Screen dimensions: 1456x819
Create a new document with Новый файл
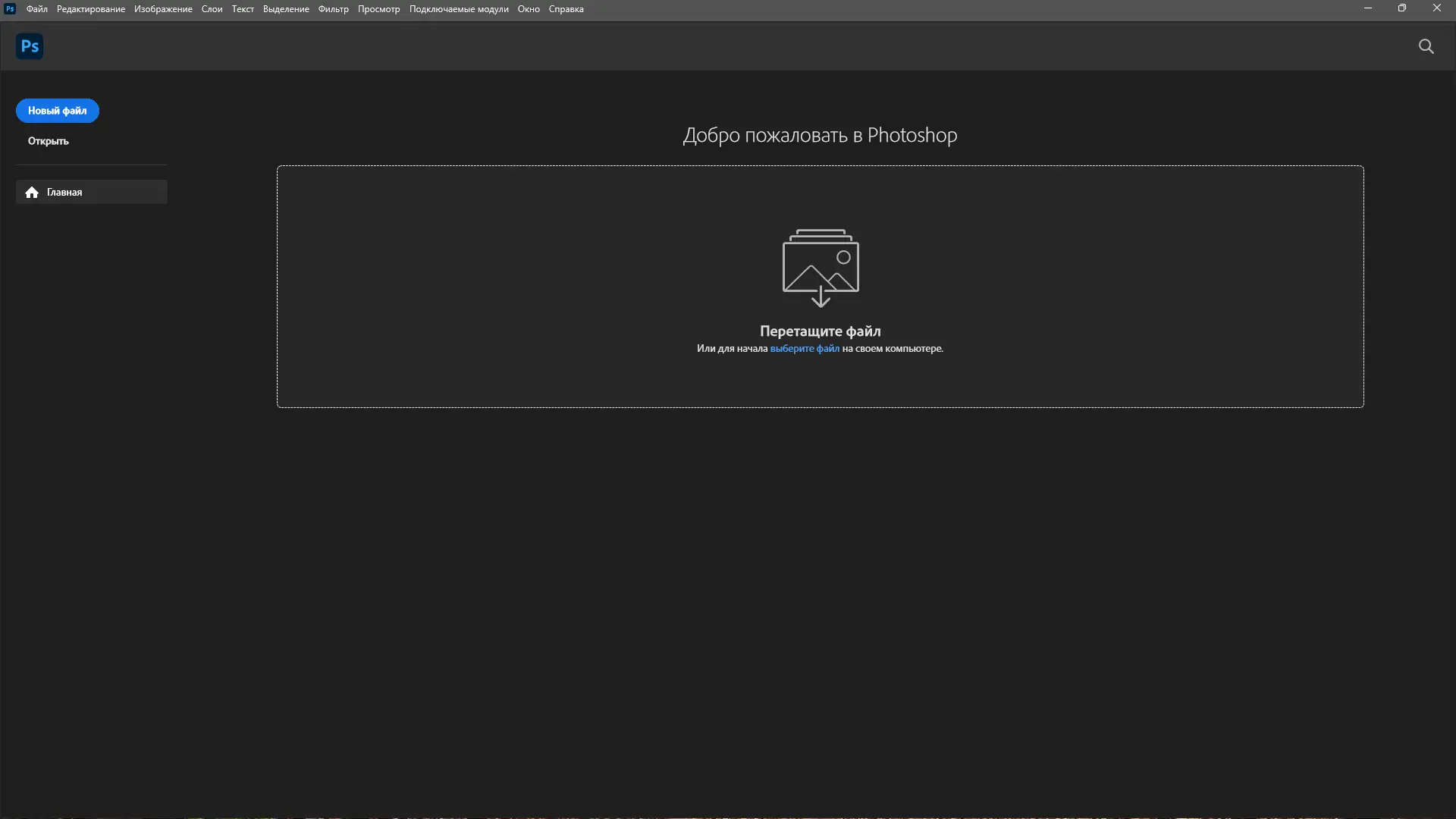tap(57, 111)
